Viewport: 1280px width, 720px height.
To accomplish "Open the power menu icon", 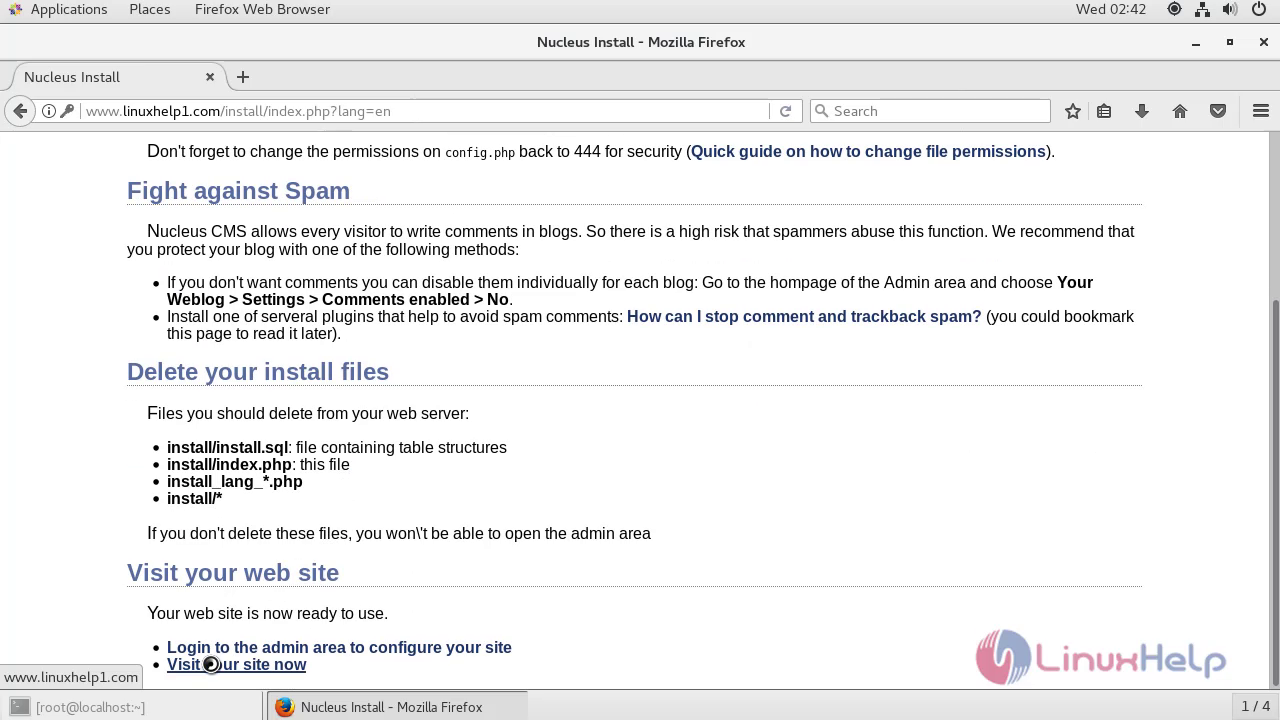I will tap(1259, 9).
